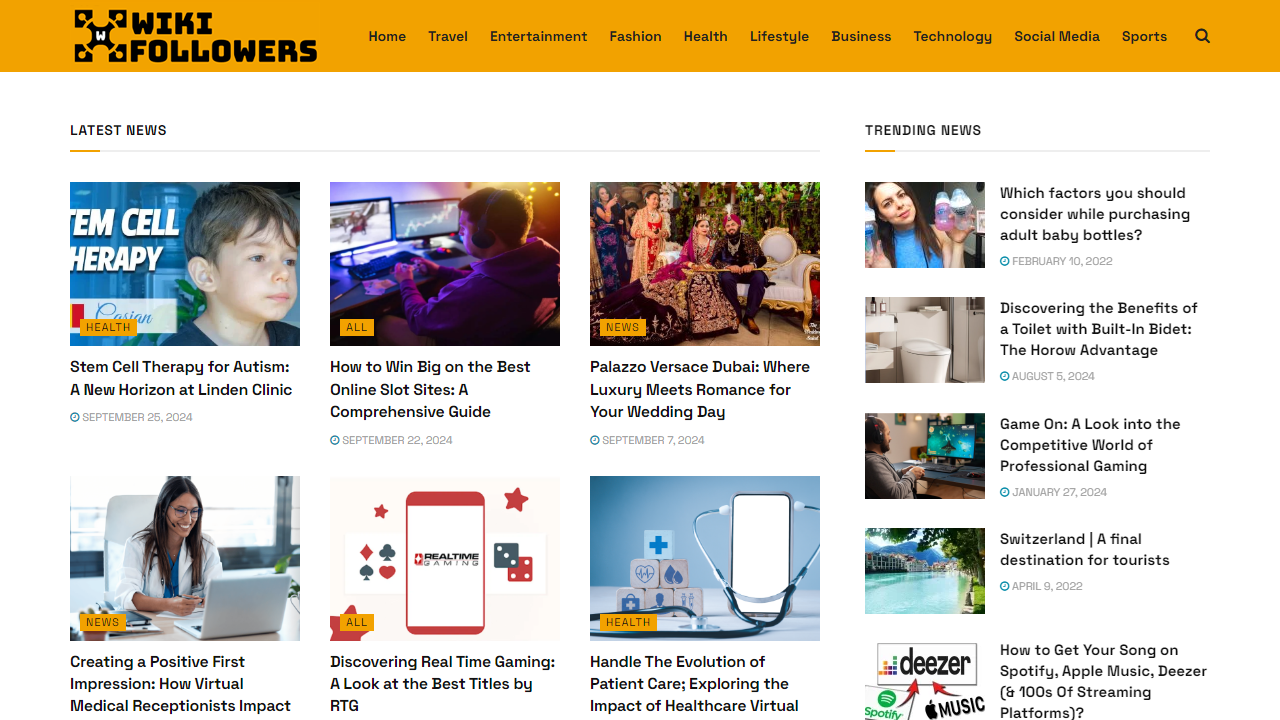The width and height of the screenshot is (1280, 720).
Task: Select Social Media in navigation
Action: click(x=1057, y=36)
